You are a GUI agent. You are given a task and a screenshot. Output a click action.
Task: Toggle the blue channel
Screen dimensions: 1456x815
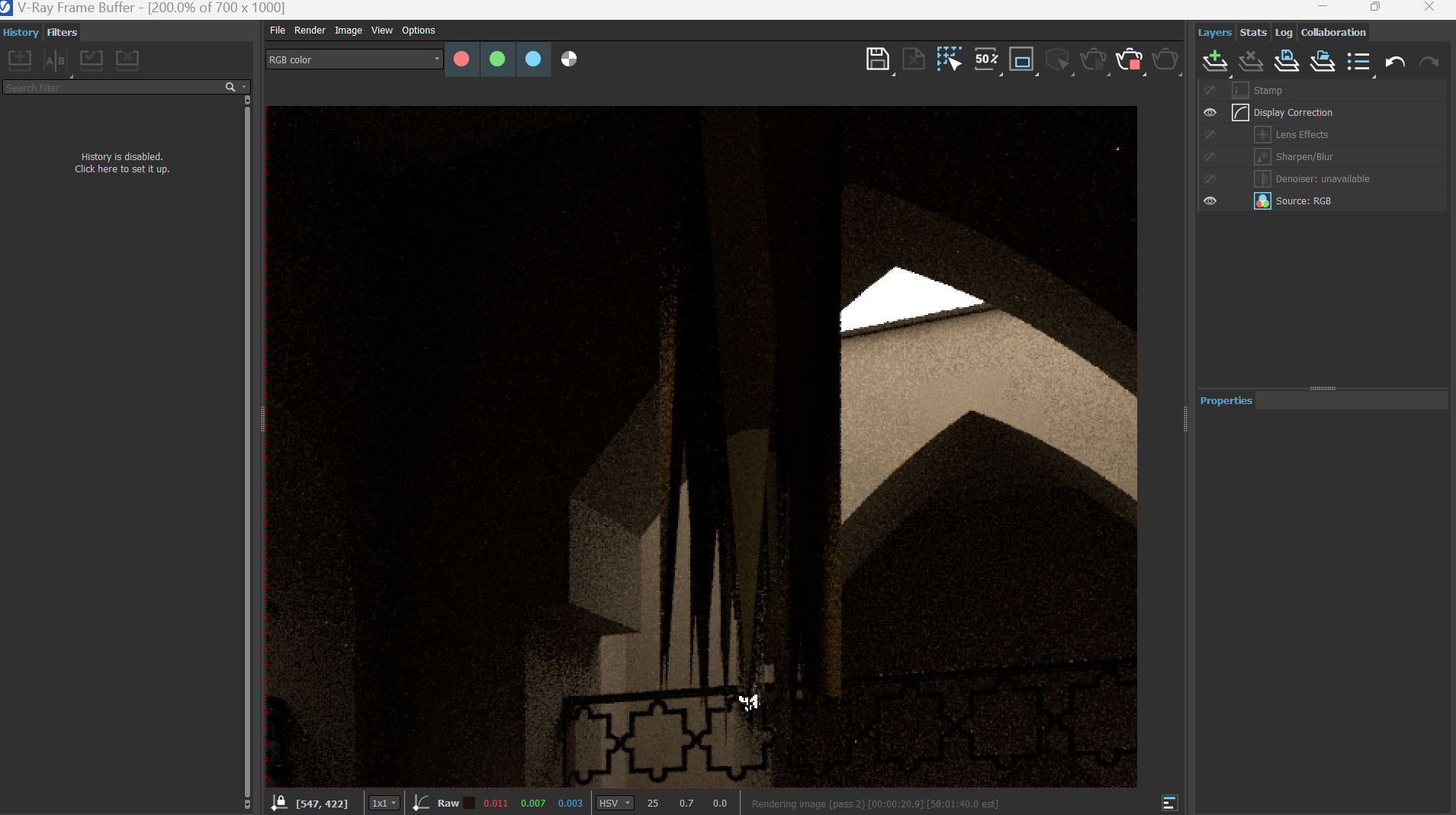533,59
